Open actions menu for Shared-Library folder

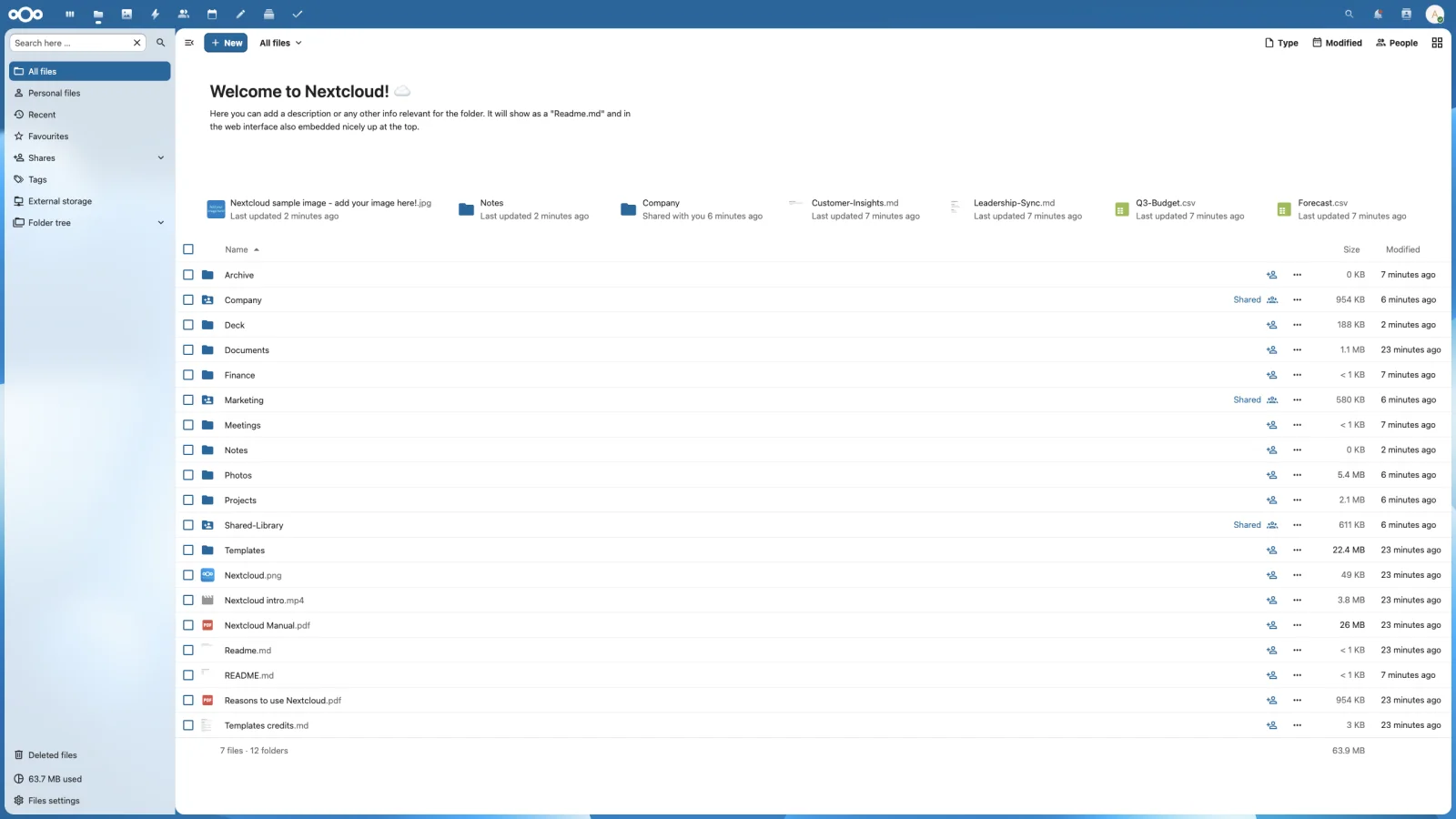tap(1297, 525)
